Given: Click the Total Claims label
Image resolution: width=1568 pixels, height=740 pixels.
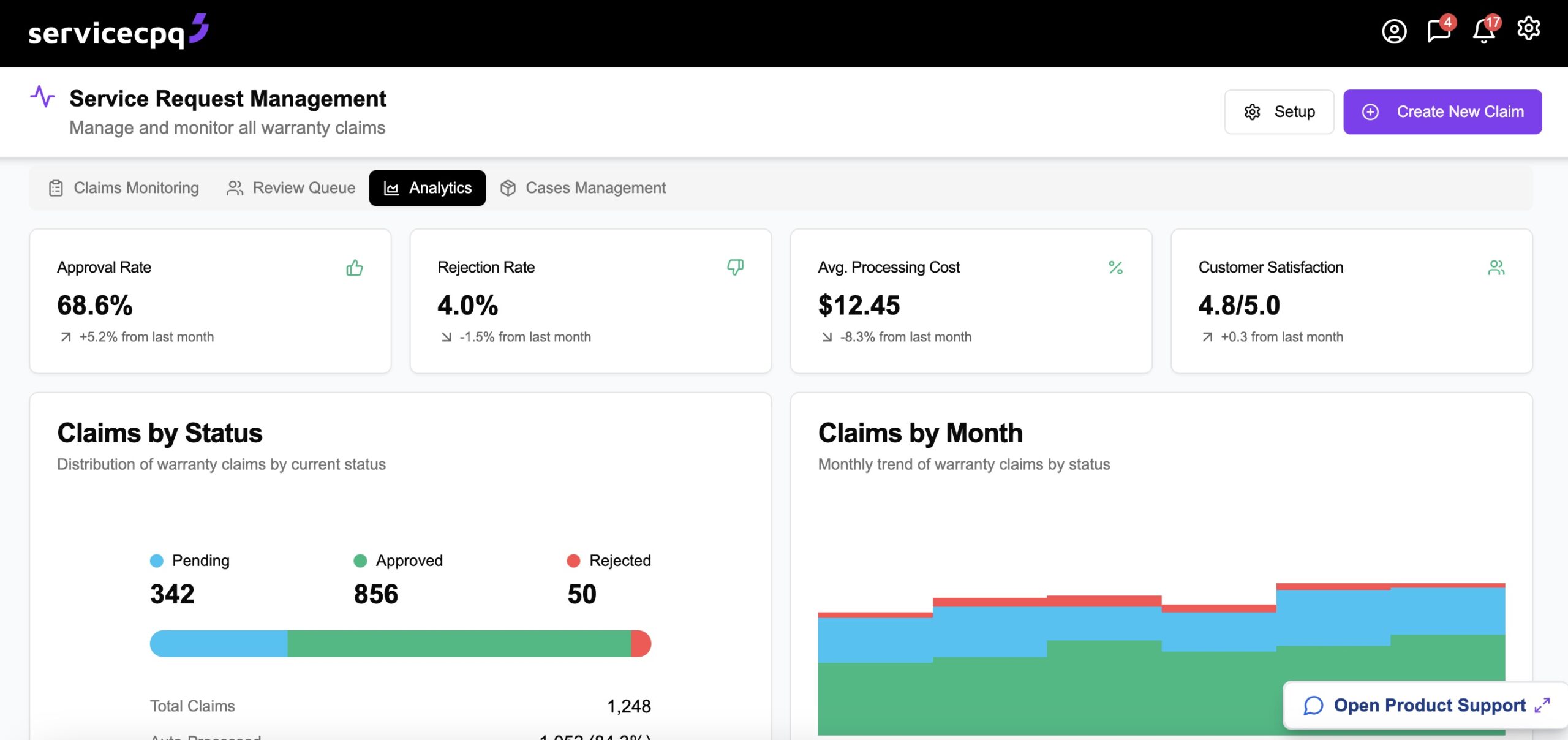Looking at the screenshot, I should 192,706.
